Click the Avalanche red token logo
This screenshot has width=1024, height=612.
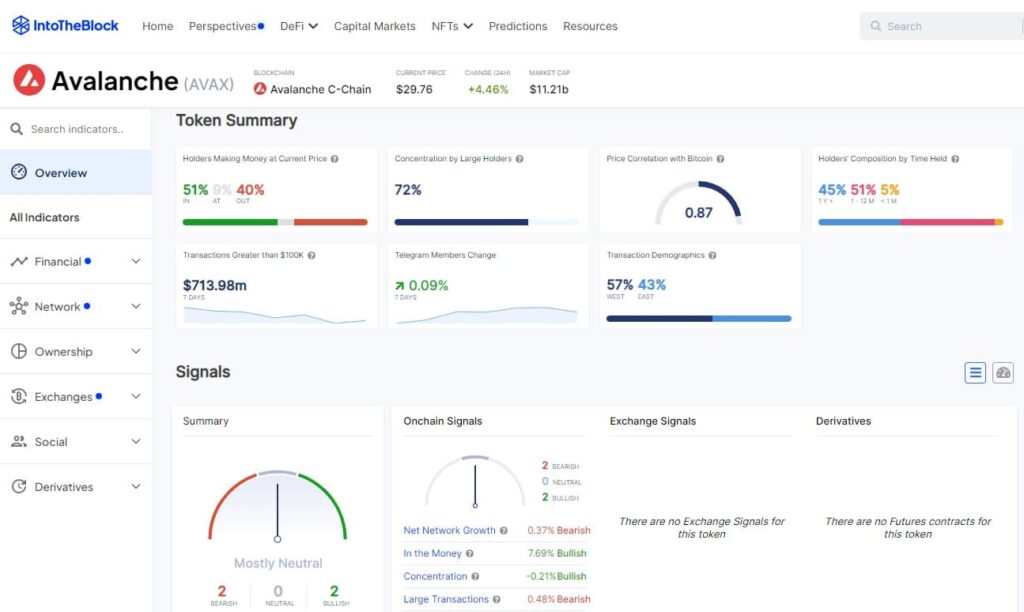click(x=29, y=80)
